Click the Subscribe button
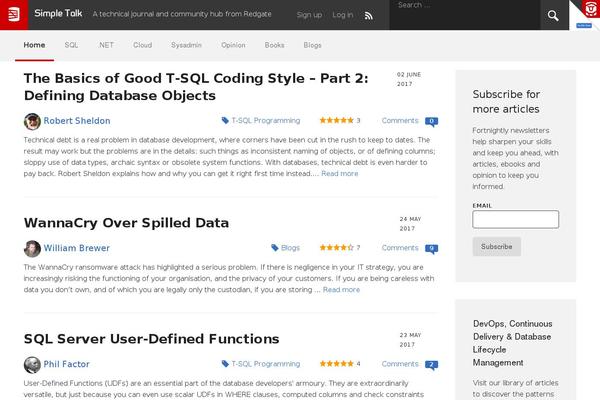Viewport: 600px width, 400px height. pos(497,247)
